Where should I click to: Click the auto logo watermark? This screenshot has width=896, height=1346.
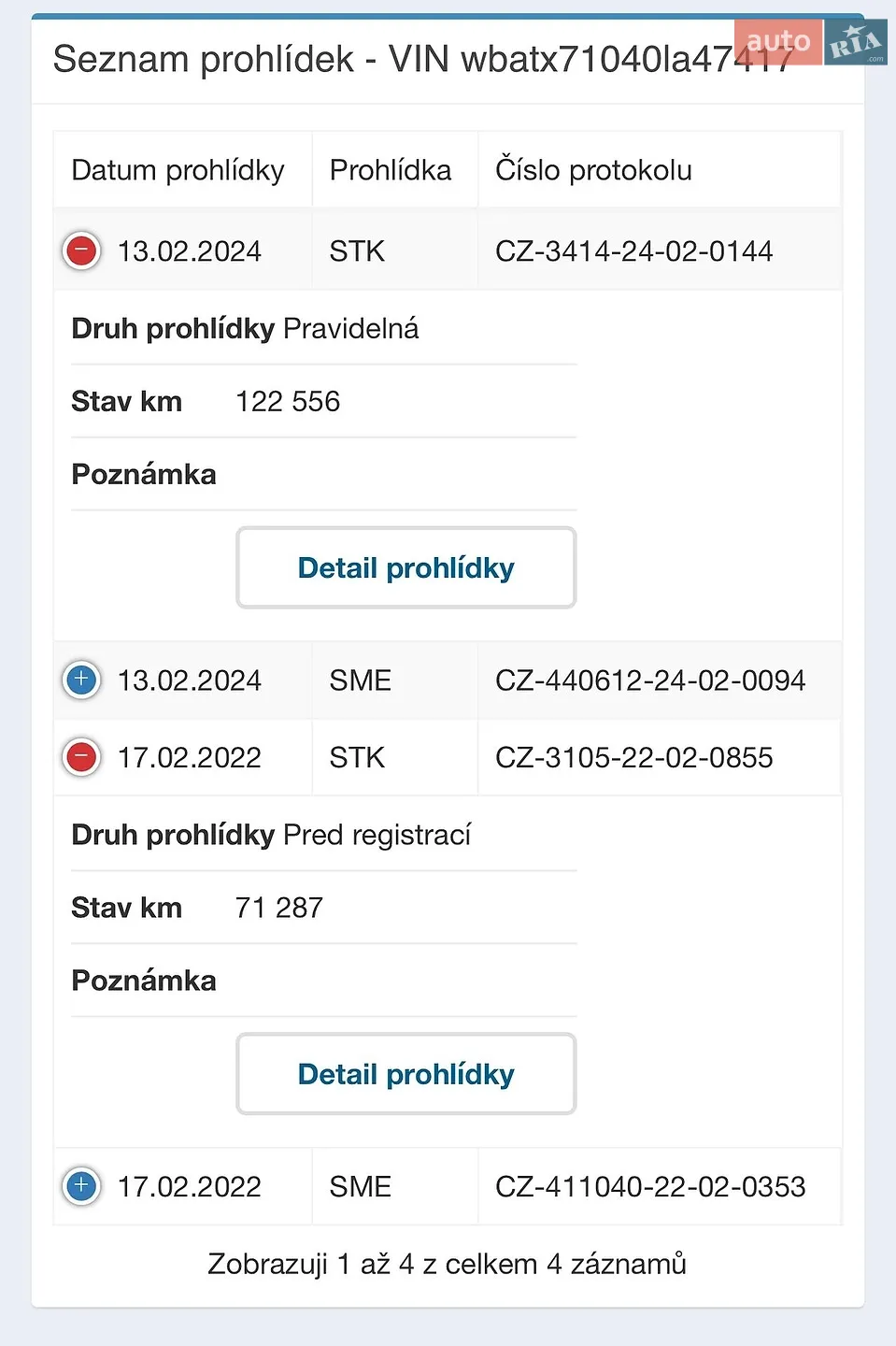(778, 42)
